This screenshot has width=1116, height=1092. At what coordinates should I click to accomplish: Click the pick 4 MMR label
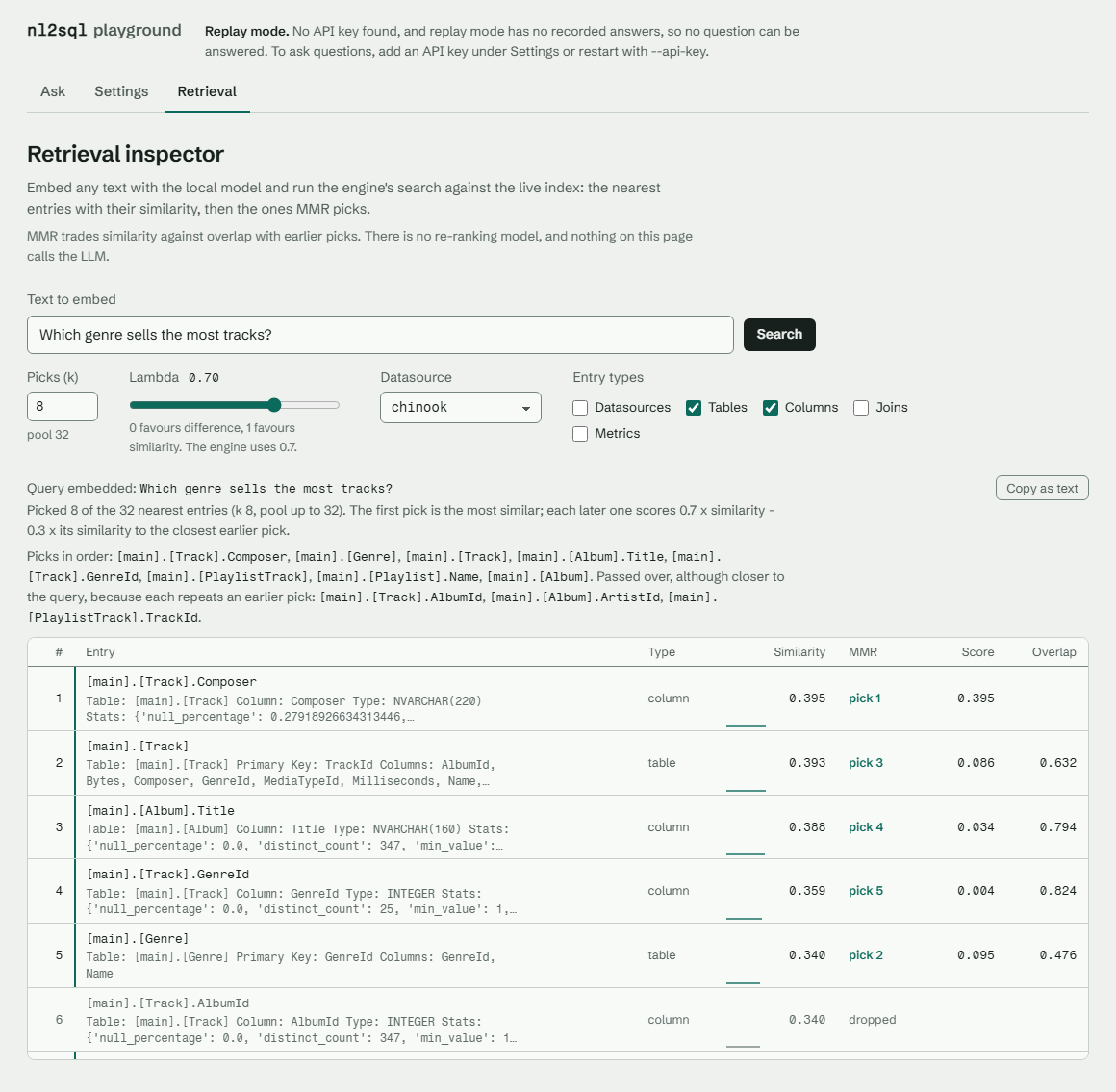[x=866, y=827]
